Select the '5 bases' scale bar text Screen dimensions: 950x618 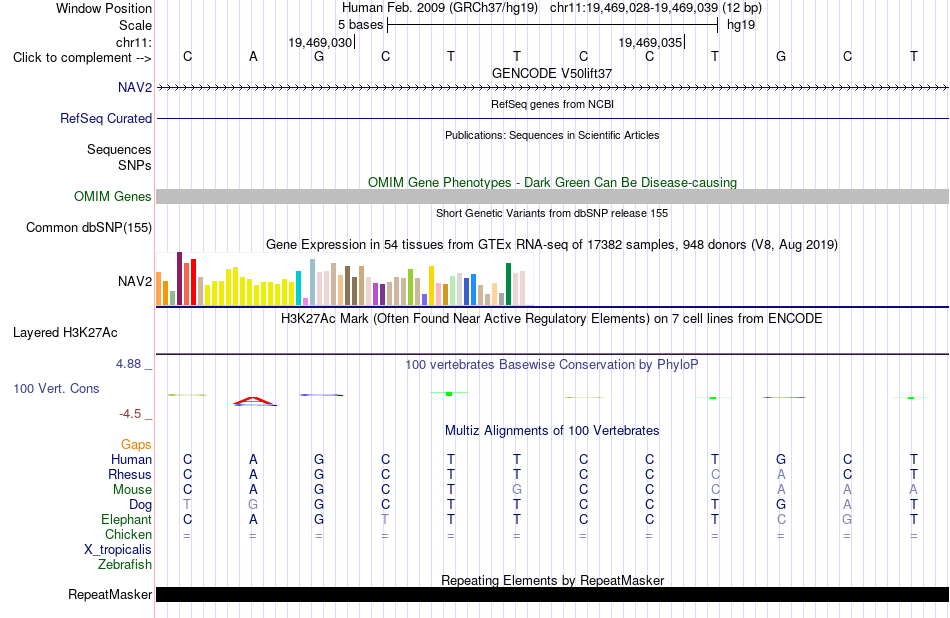[360, 25]
